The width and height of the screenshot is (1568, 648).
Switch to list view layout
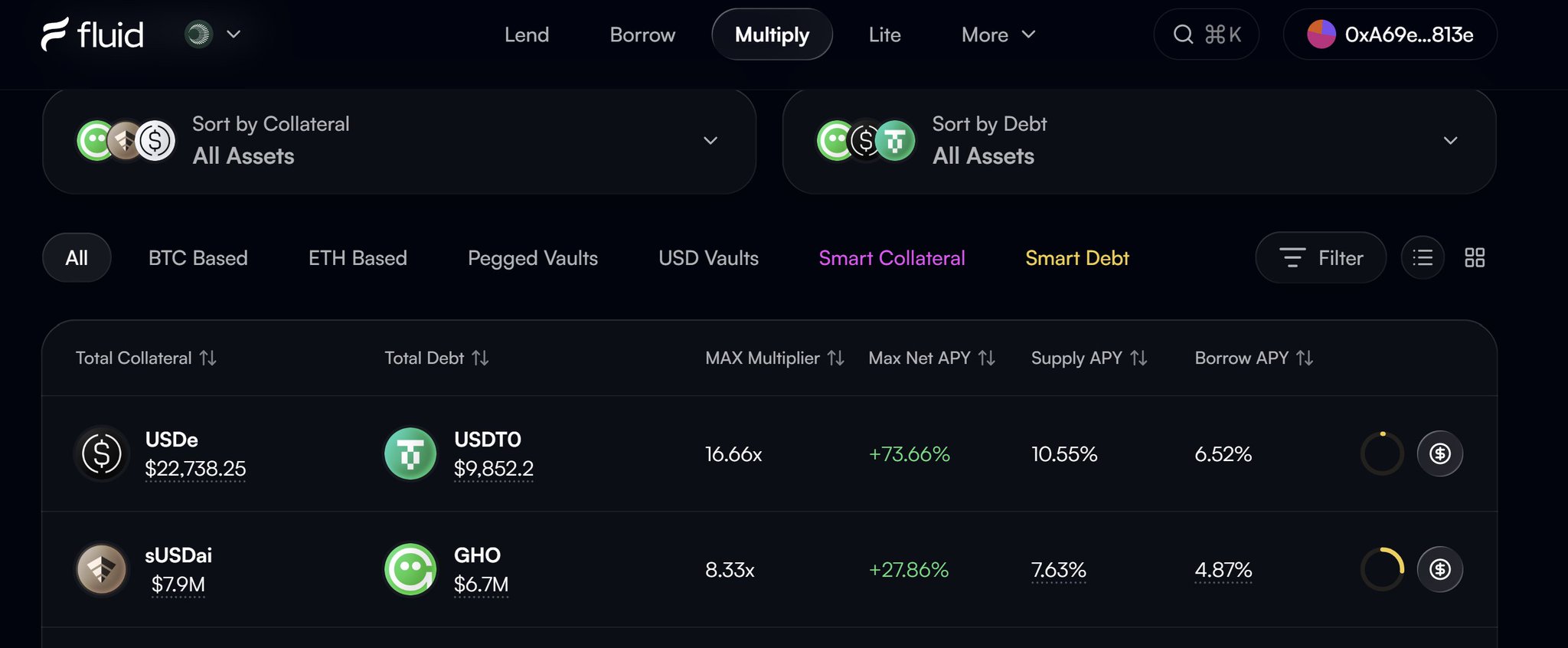1423,257
